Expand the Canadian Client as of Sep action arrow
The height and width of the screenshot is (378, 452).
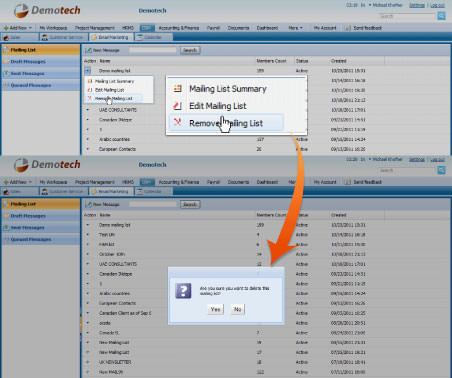tap(88, 313)
